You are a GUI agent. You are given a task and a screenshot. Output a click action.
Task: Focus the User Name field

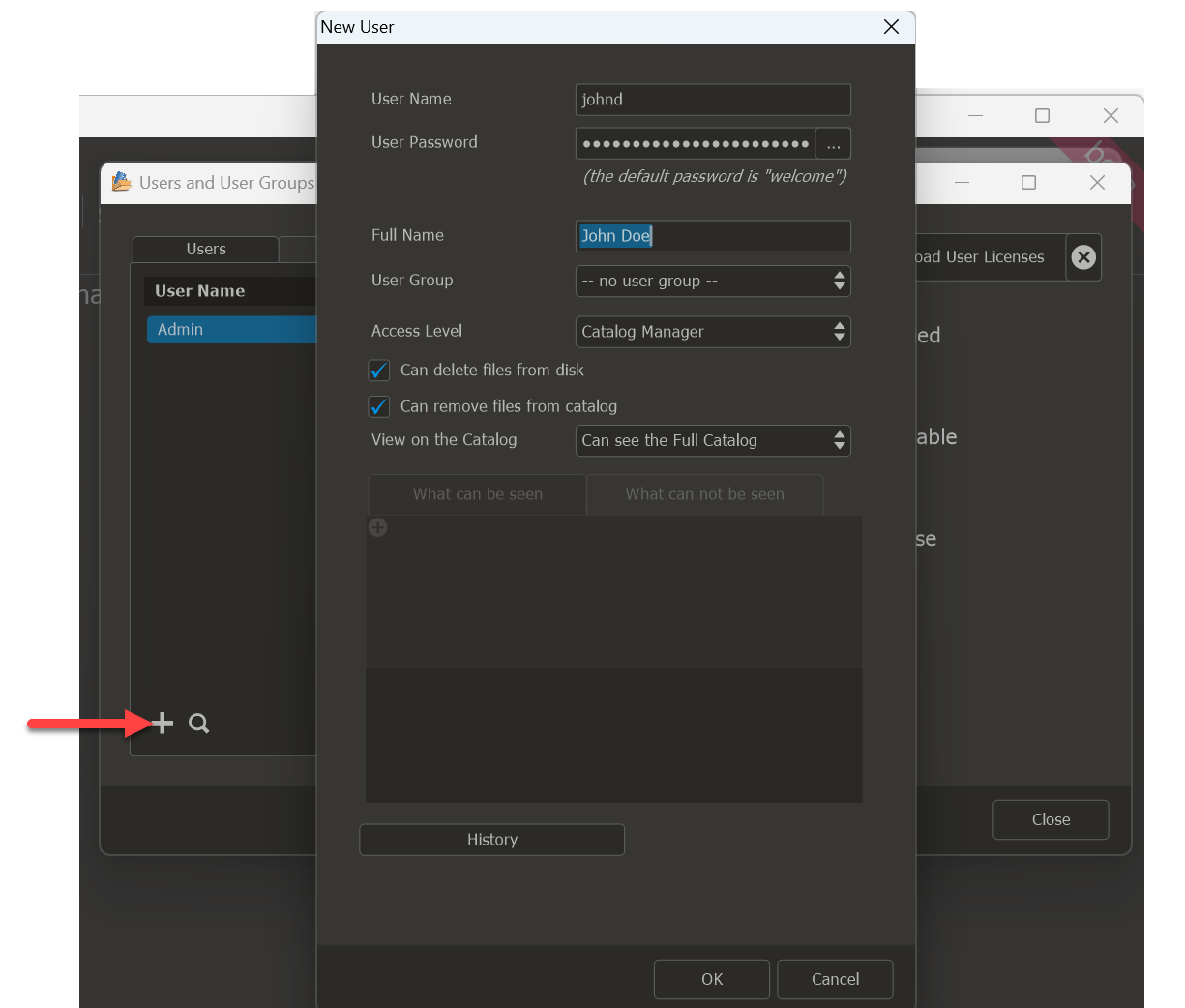(x=713, y=100)
